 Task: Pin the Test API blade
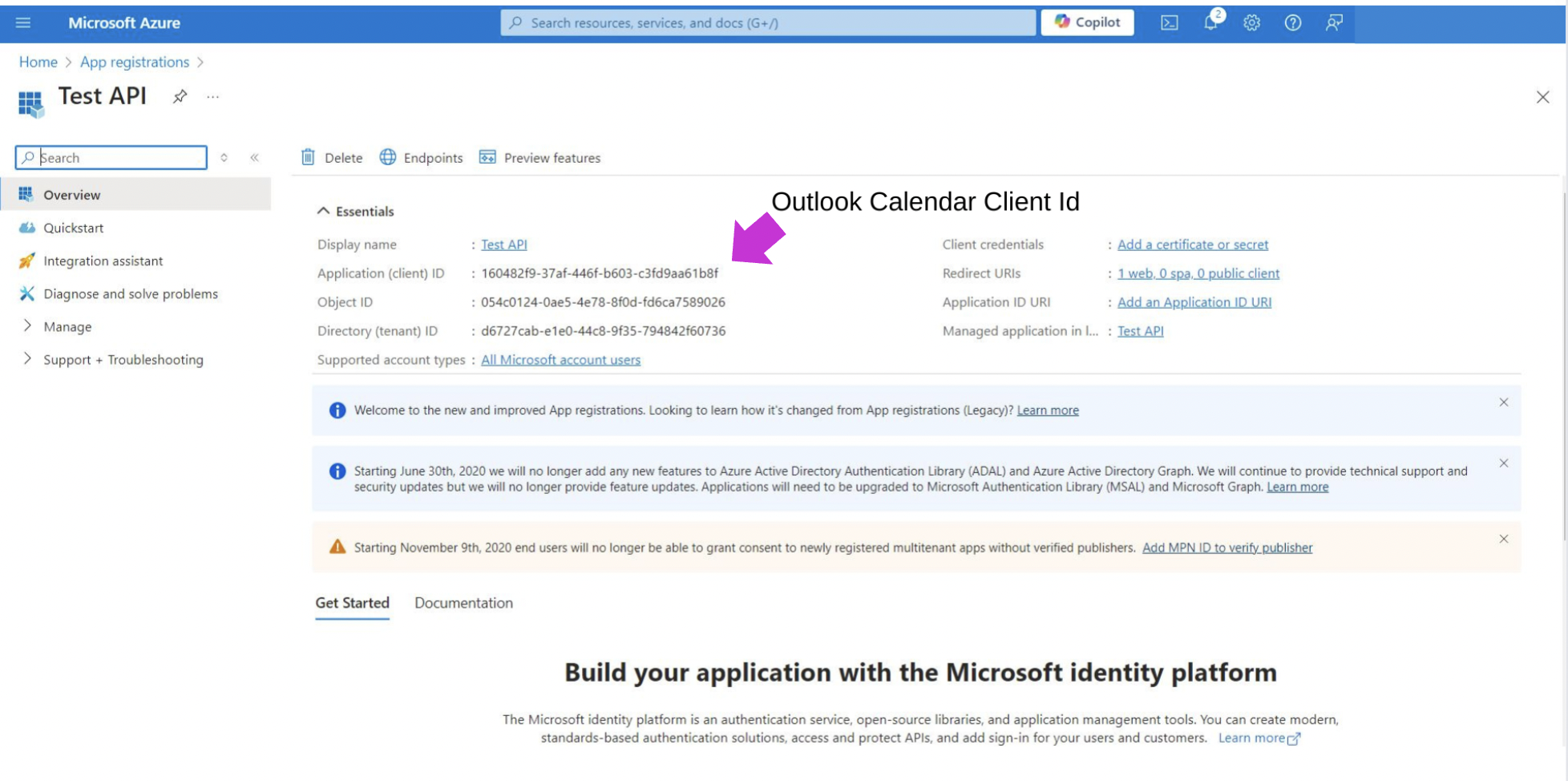tap(180, 97)
